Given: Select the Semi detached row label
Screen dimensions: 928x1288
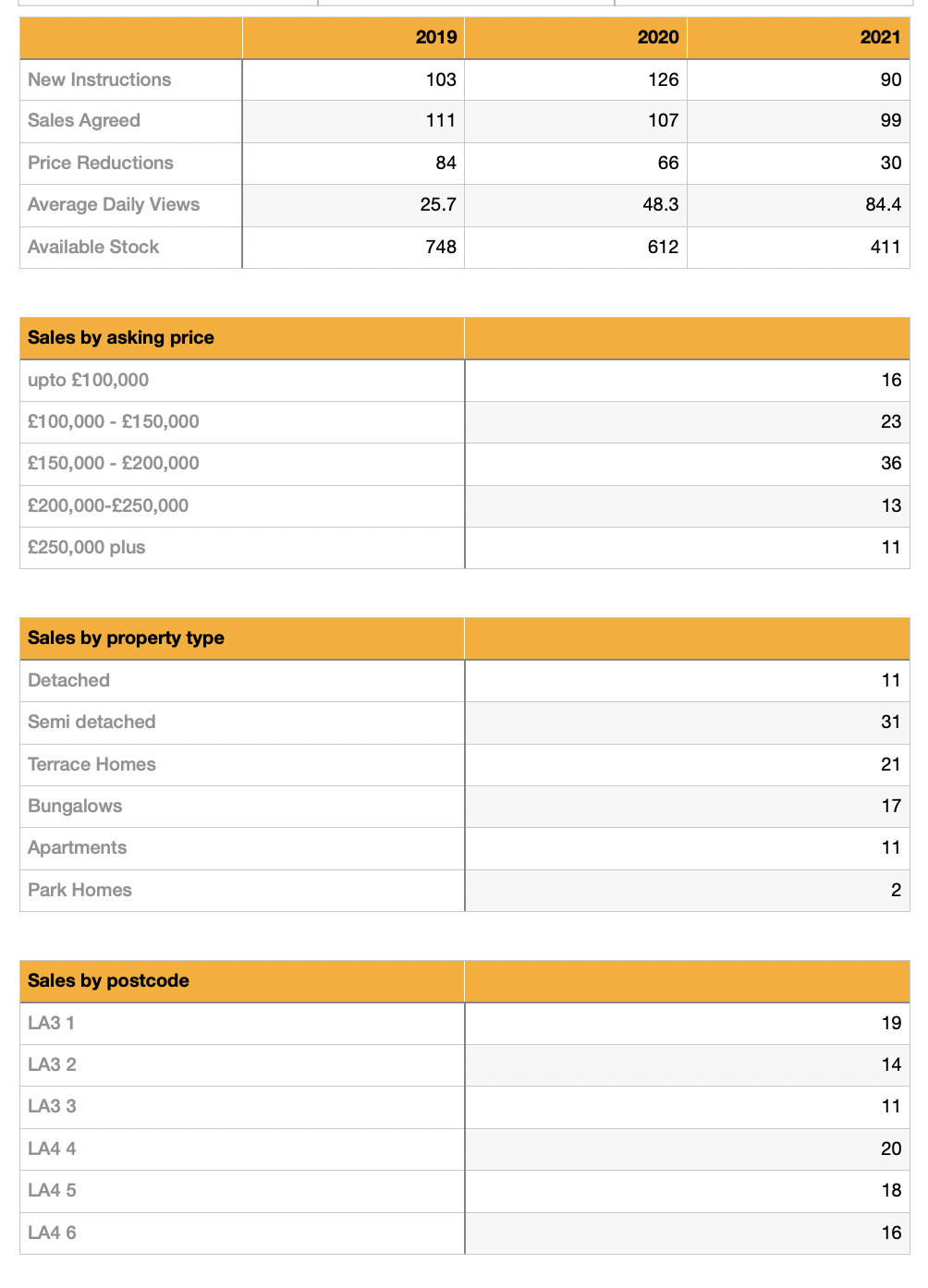Looking at the screenshot, I should [x=92, y=723].
